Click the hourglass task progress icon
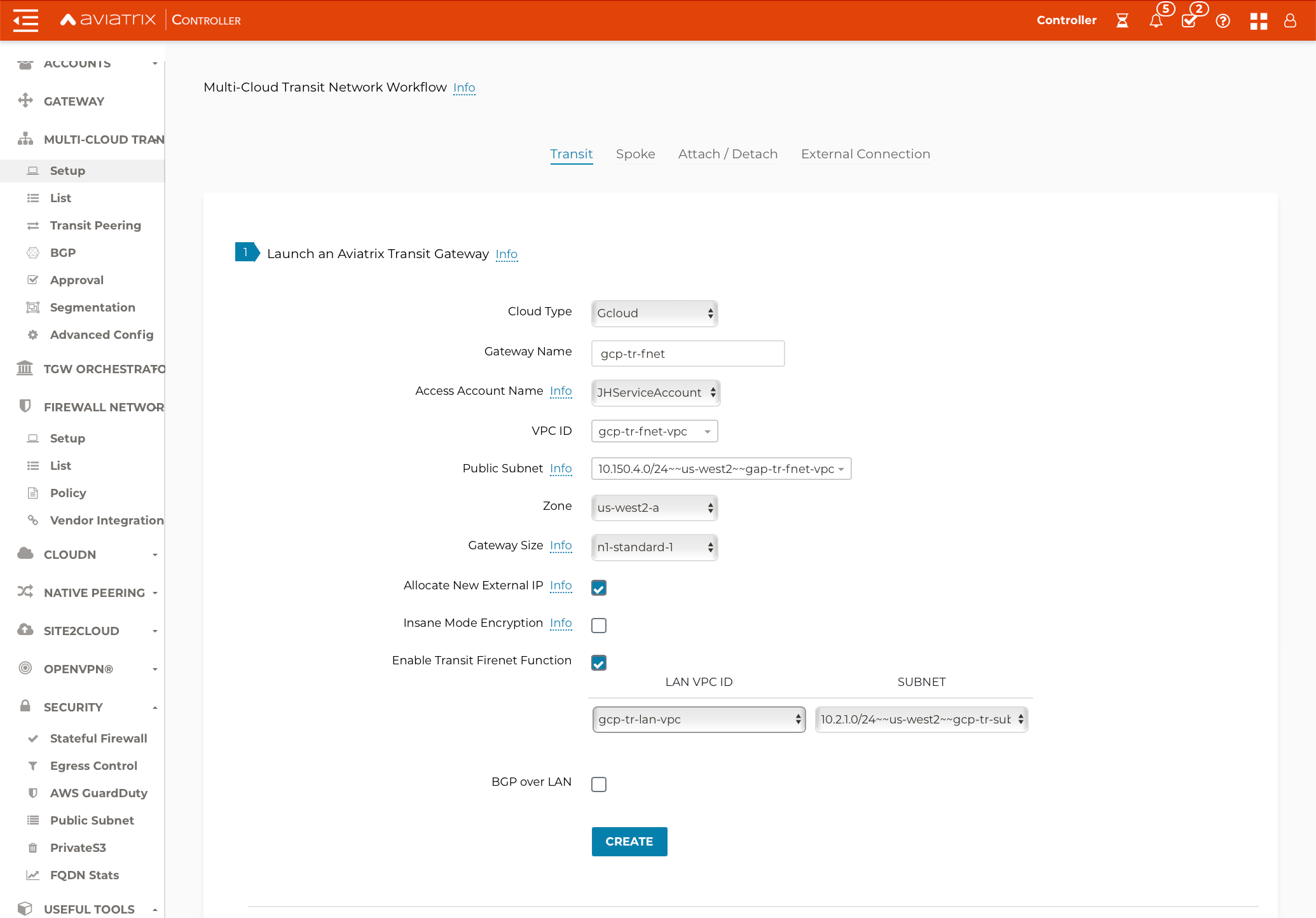Screen dimensions: 1316x918 (x=1122, y=21)
